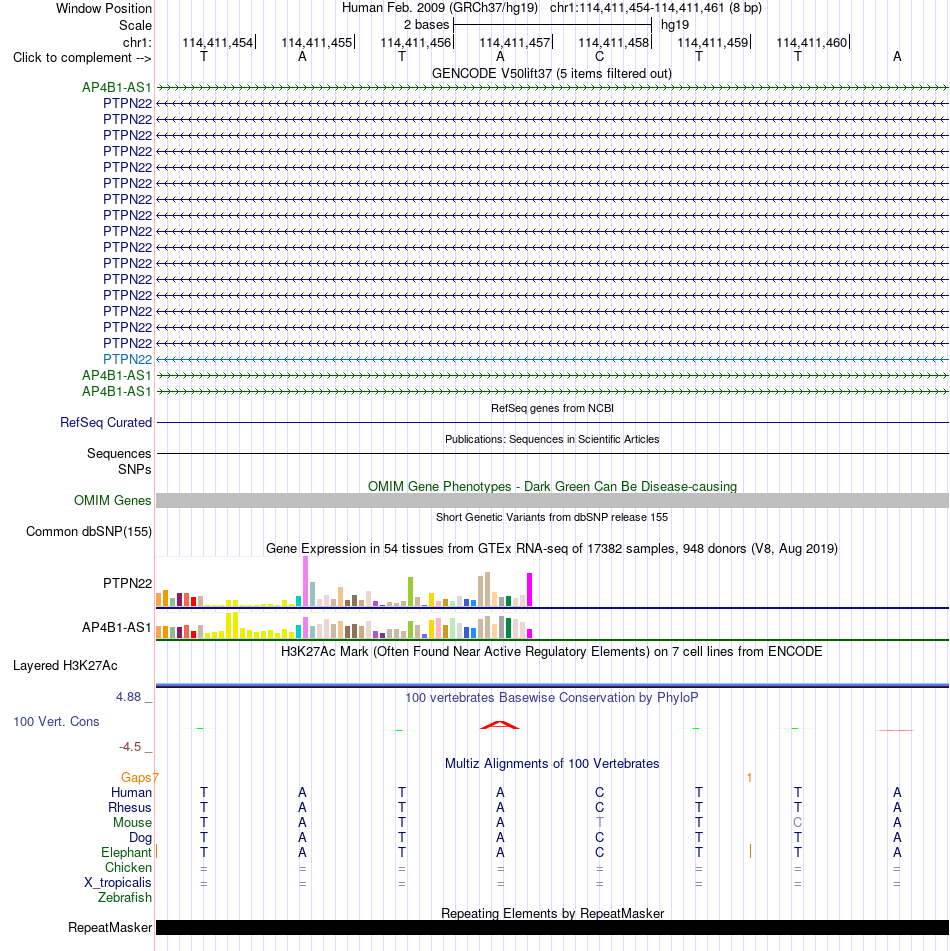Click the light-blue PTPN22 transcript label

pyautogui.click(x=127, y=359)
